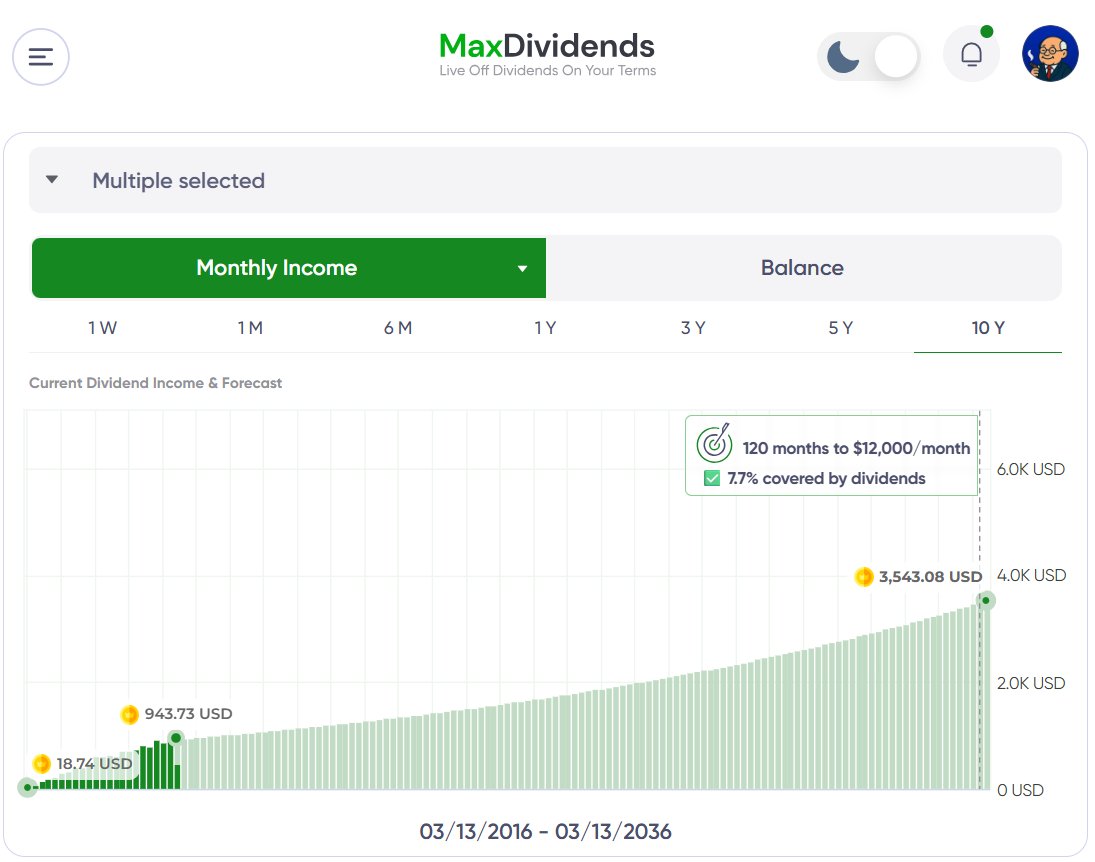Screen dimensions: 1095x862
Task: Click Current Dividend Income & Forecast heading
Action: [x=156, y=383]
